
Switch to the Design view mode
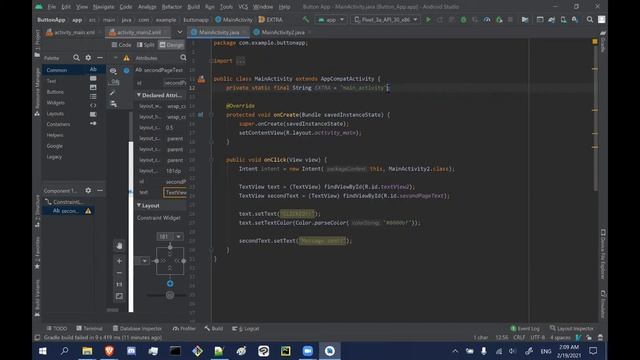coord(171,45)
